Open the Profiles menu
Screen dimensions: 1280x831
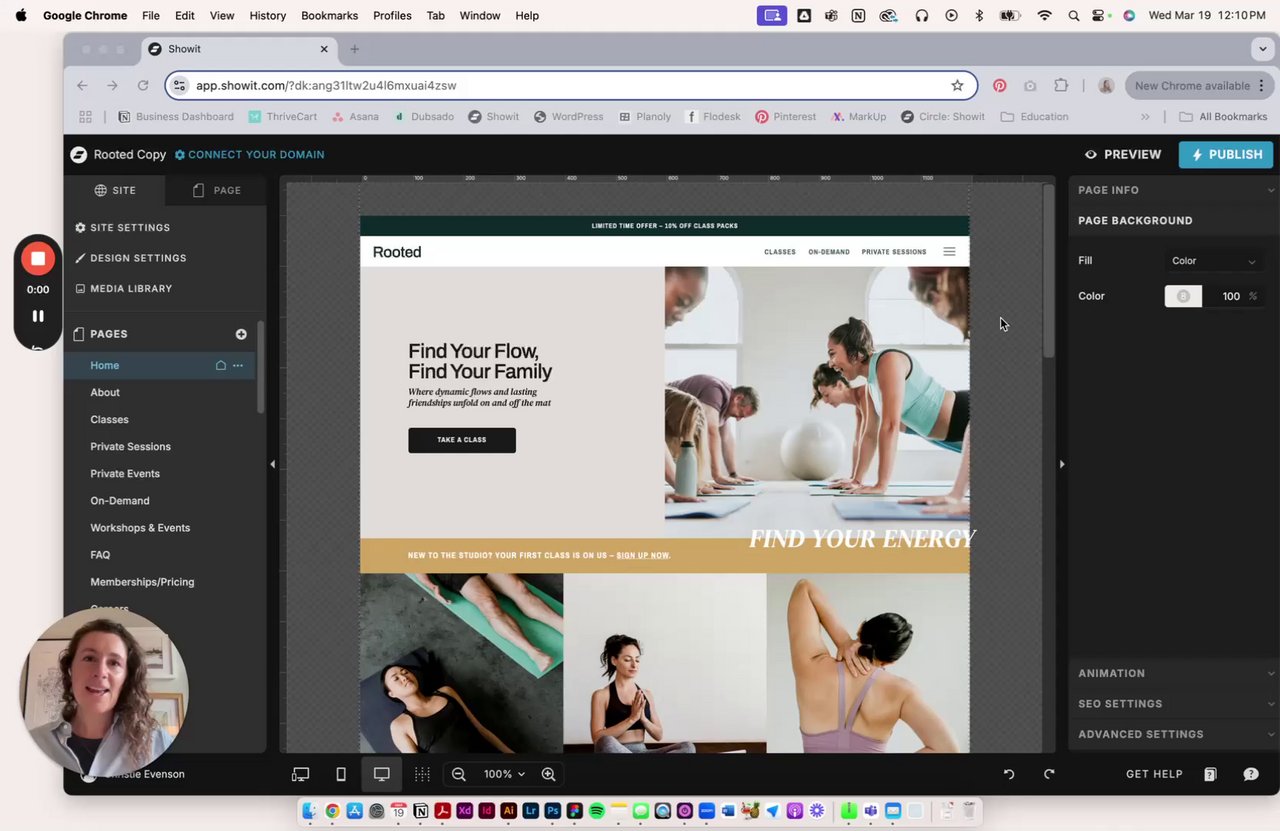click(392, 16)
